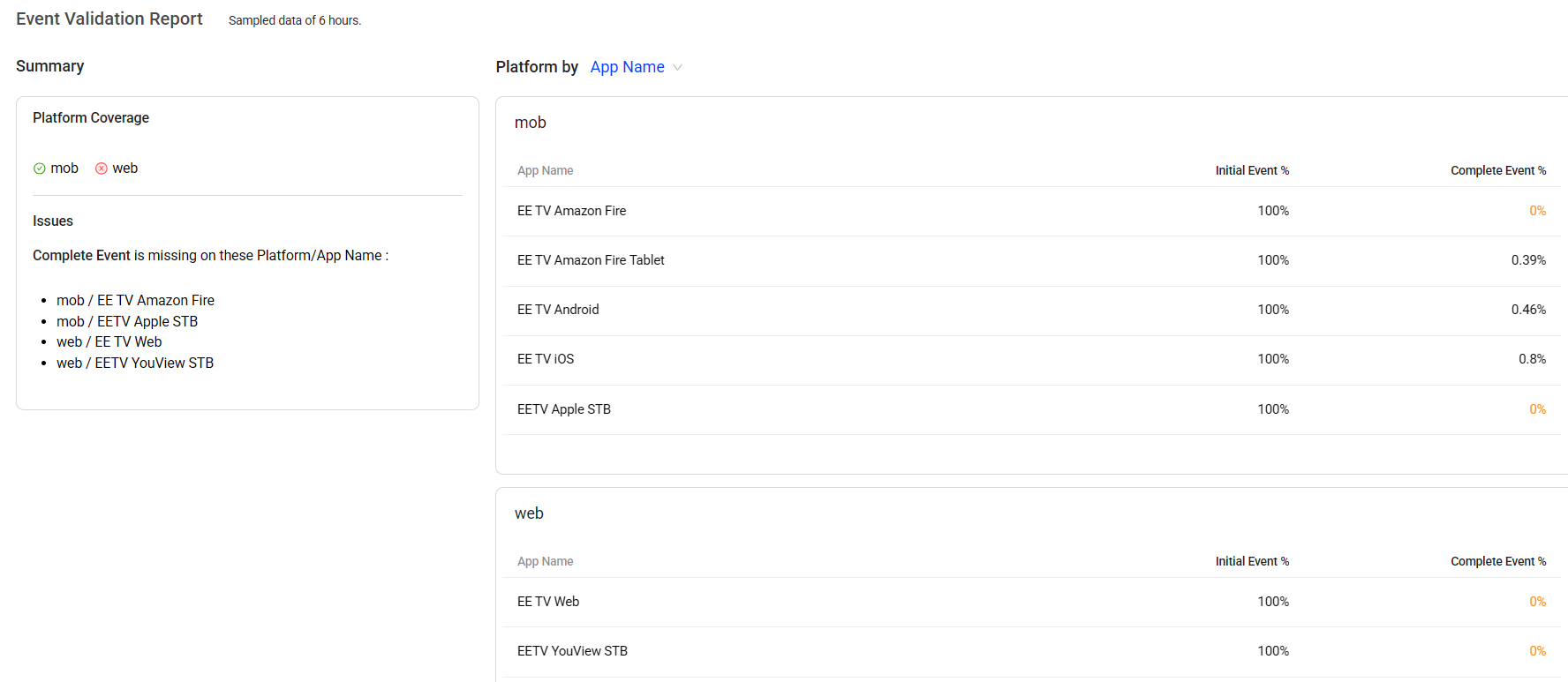Screen dimensions: 1568x682
Task: Select the 'EE TV iOS' row name
Action: click(x=546, y=359)
